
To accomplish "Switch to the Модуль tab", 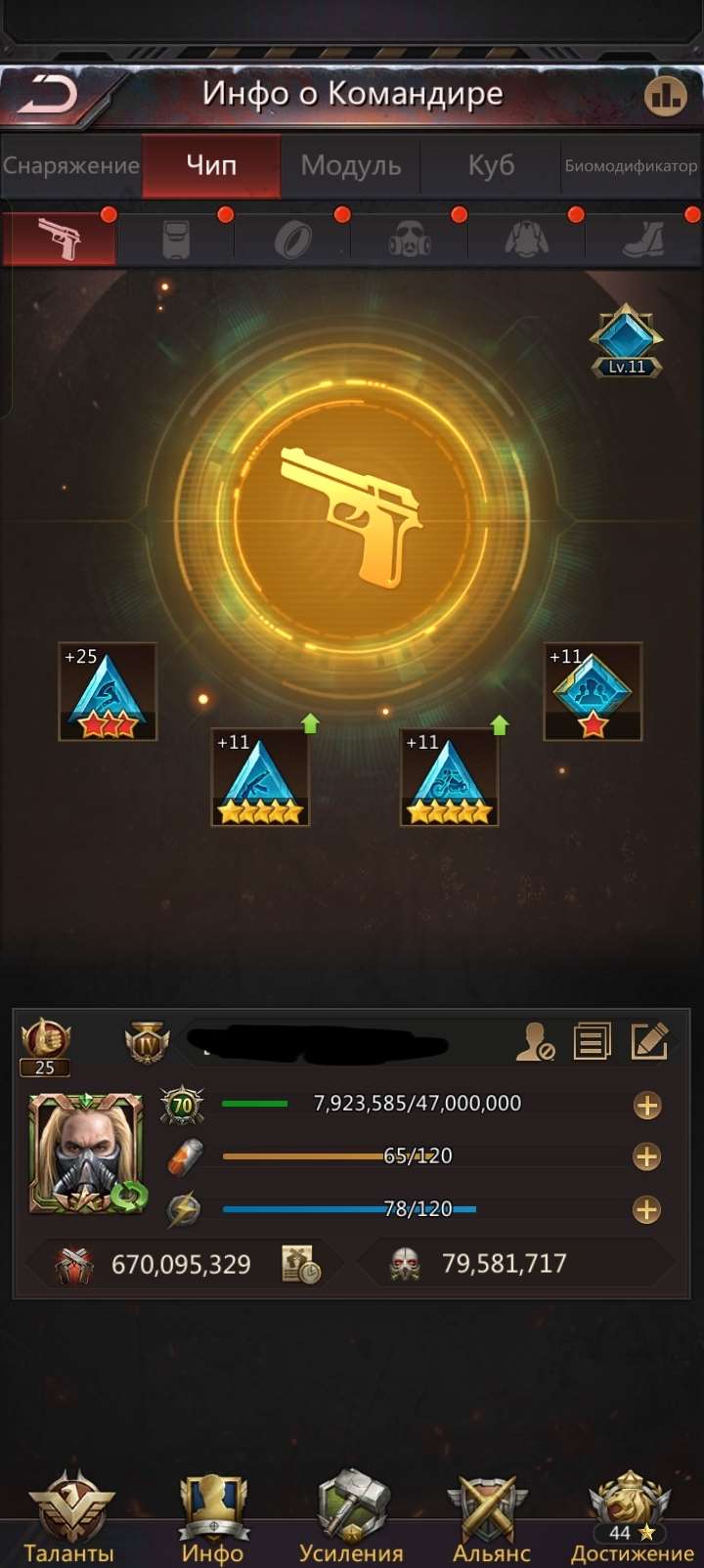I will [351, 165].
